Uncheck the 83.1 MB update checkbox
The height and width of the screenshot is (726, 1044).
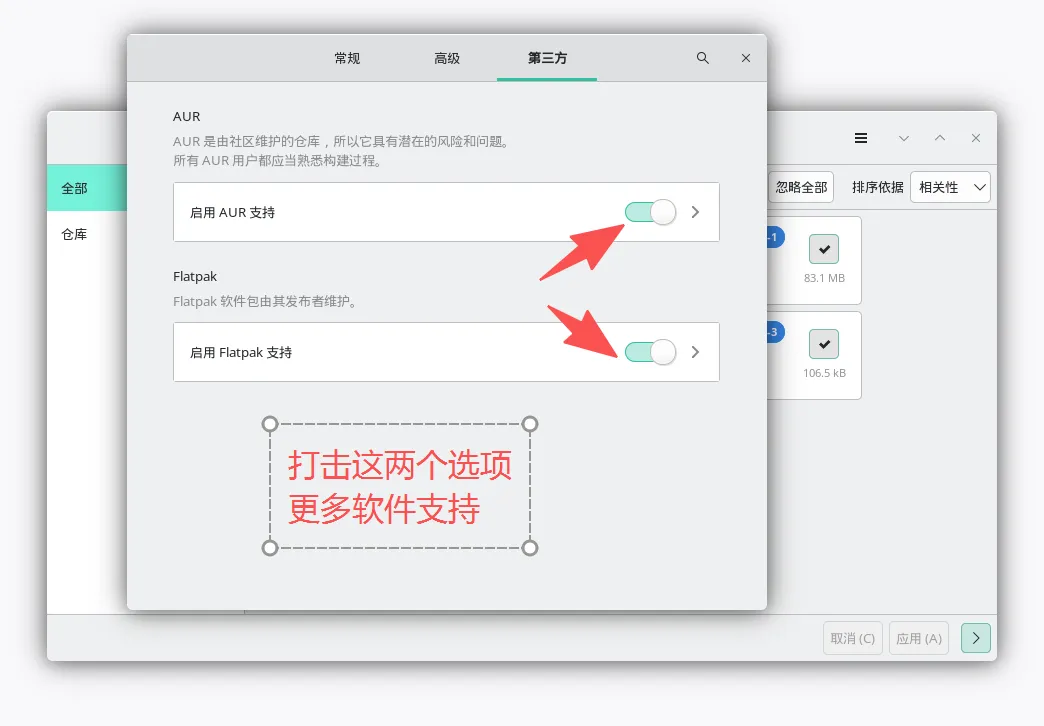click(824, 249)
